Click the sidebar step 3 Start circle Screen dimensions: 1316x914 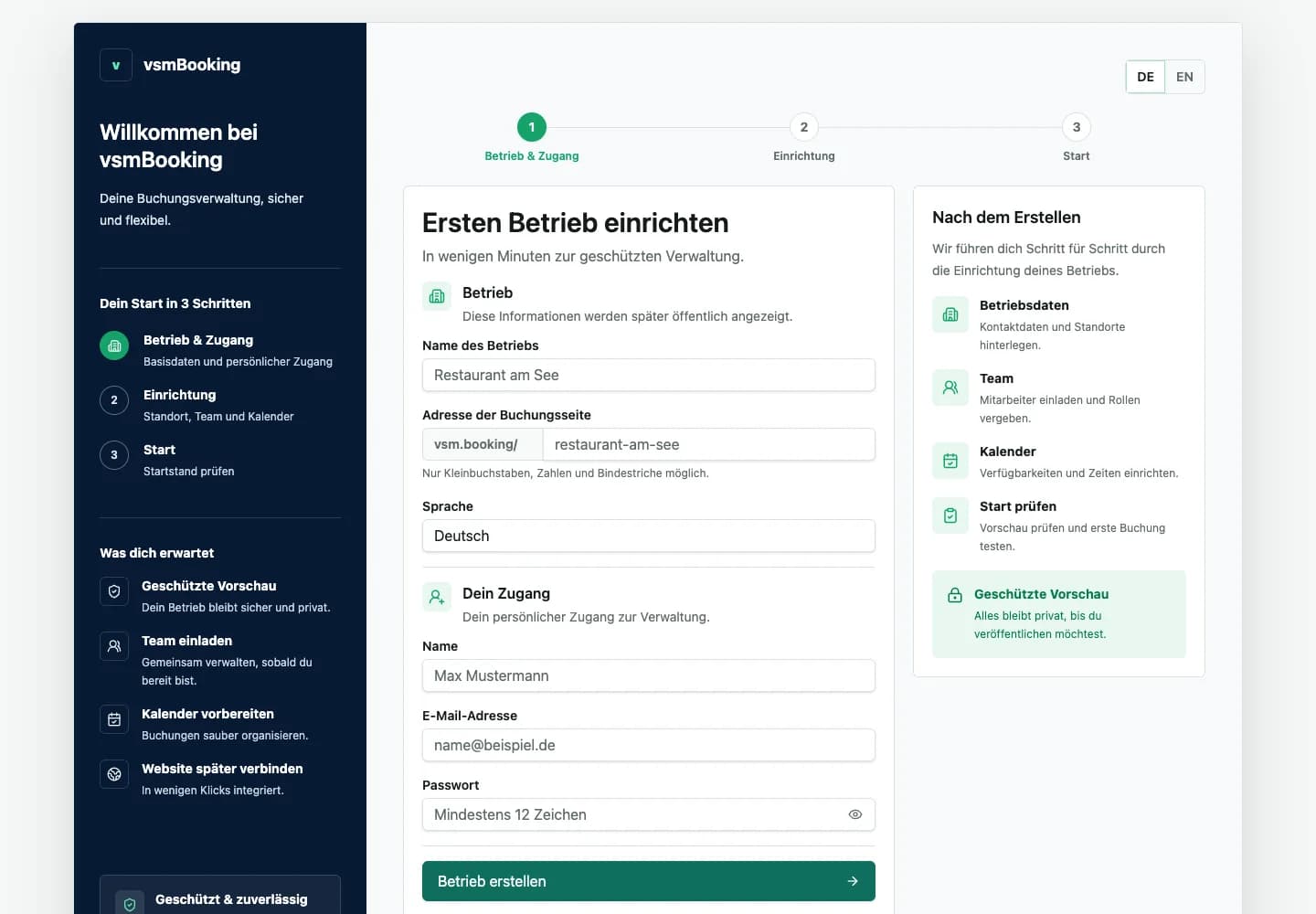[x=114, y=455]
